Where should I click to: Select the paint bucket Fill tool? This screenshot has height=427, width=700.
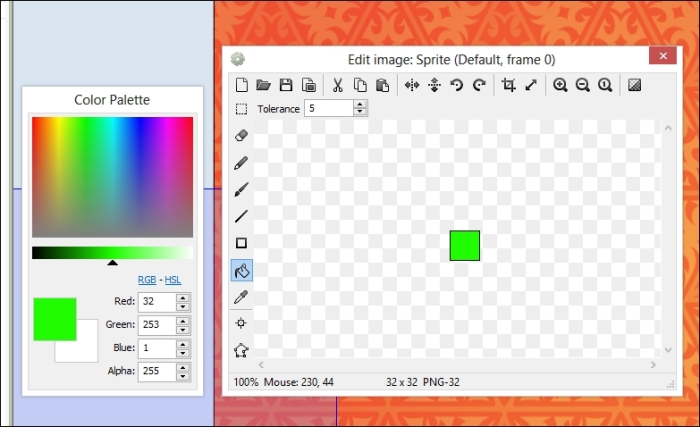242,270
